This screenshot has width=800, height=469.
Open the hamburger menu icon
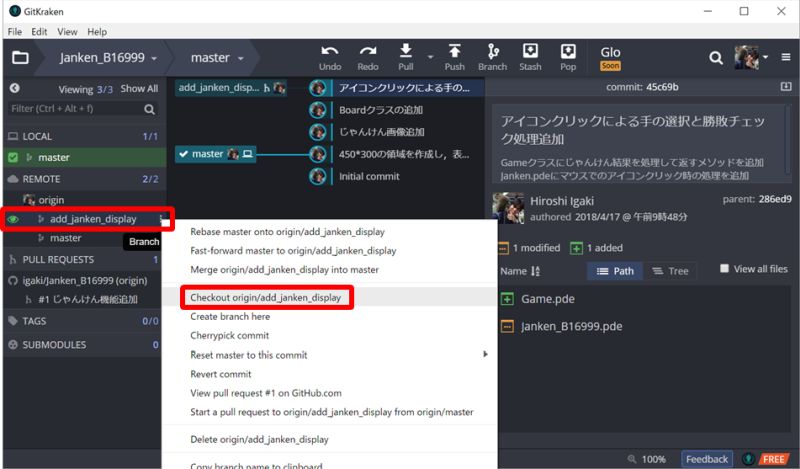click(786, 57)
